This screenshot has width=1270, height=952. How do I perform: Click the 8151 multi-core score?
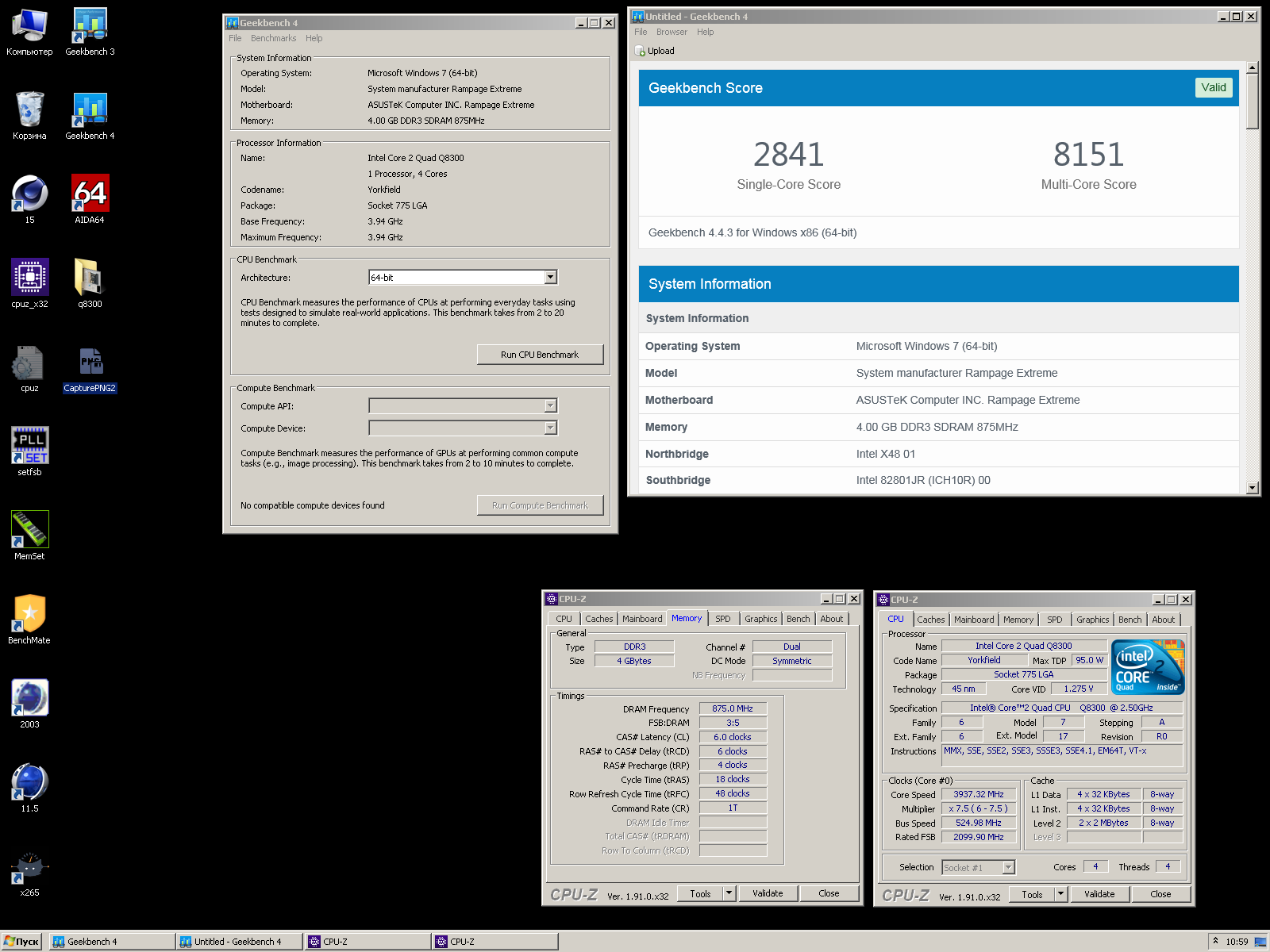(x=1088, y=154)
